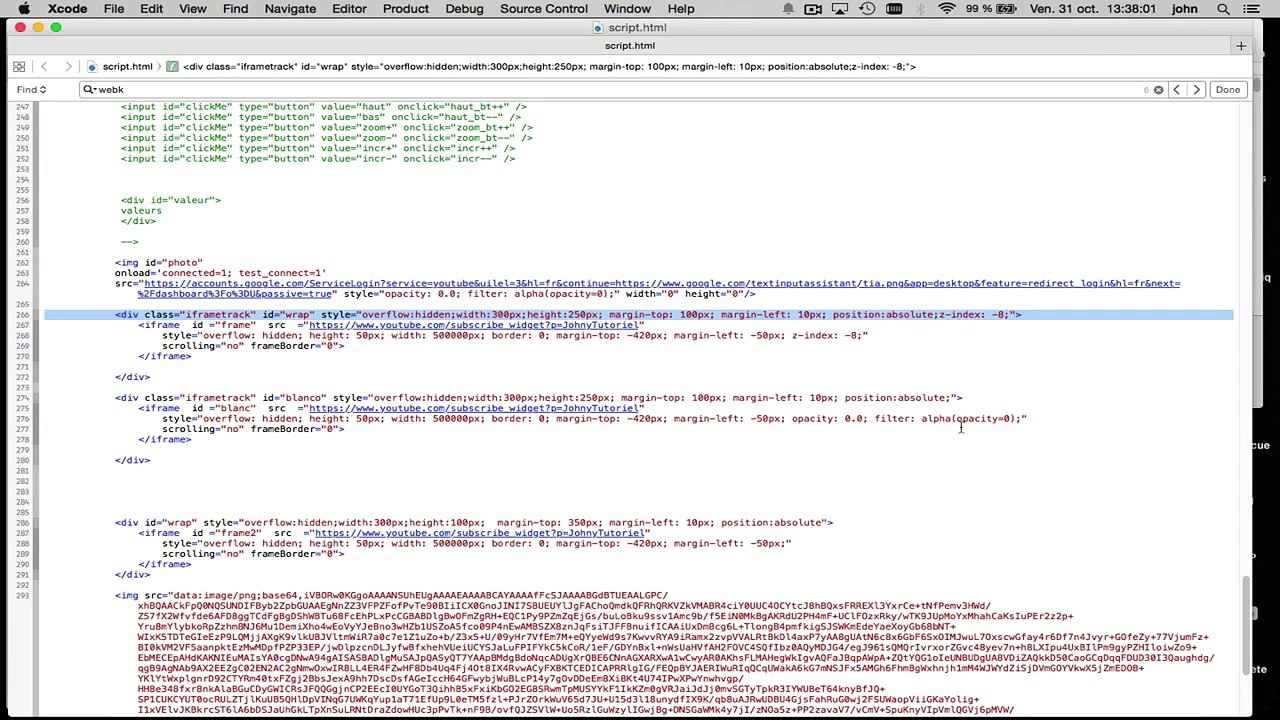Open the AirPlay display menu
This screenshot has height=720, width=1280.
pos(840,9)
